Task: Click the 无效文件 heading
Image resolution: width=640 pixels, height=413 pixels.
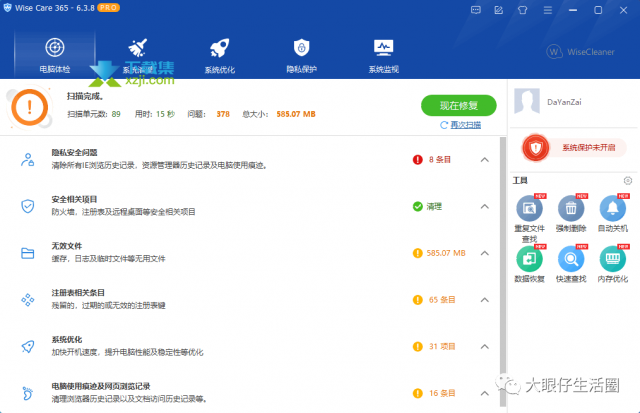Action: point(67,246)
